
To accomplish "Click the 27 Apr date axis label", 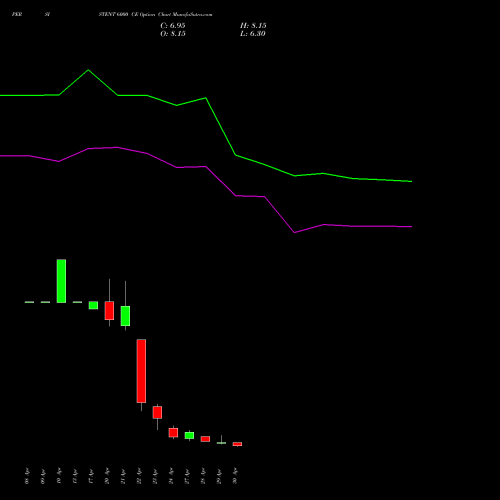I will click(187, 476).
